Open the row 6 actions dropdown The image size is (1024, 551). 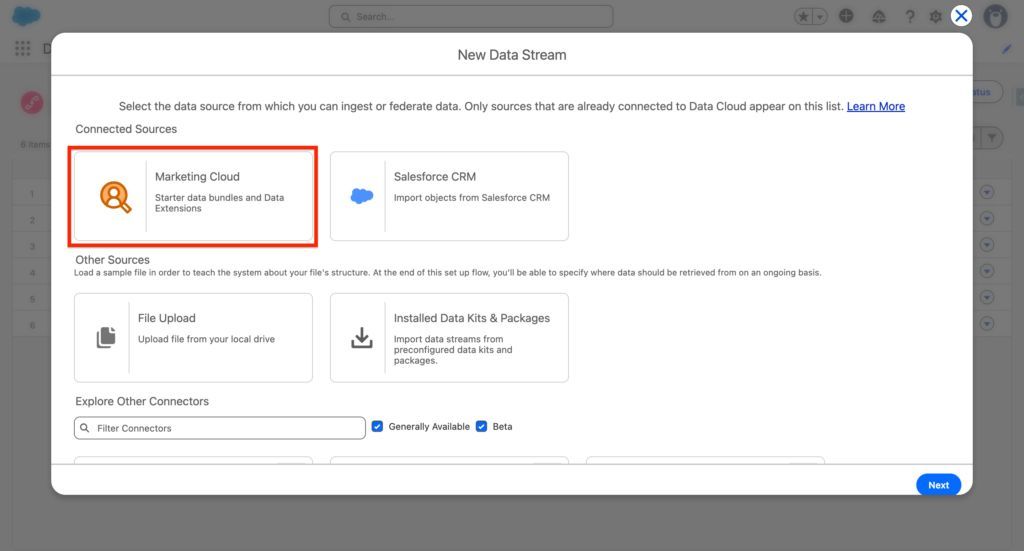[987, 324]
